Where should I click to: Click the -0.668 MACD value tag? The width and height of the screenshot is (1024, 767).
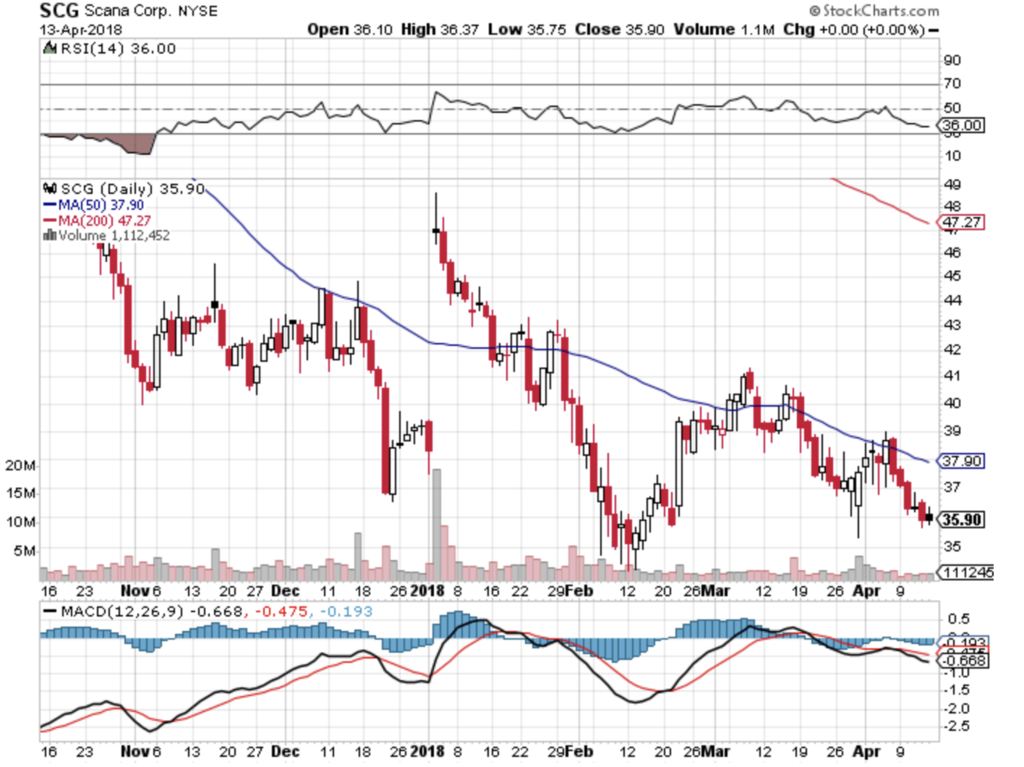[x=964, y=661]
